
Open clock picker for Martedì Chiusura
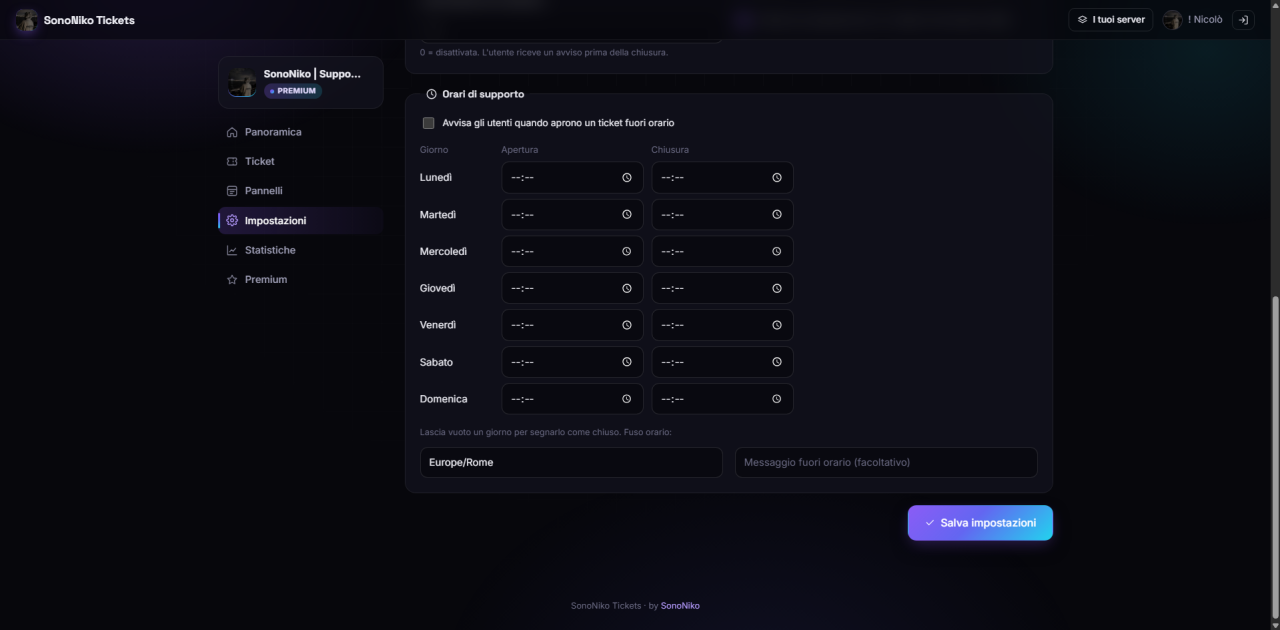pos(777,214)
